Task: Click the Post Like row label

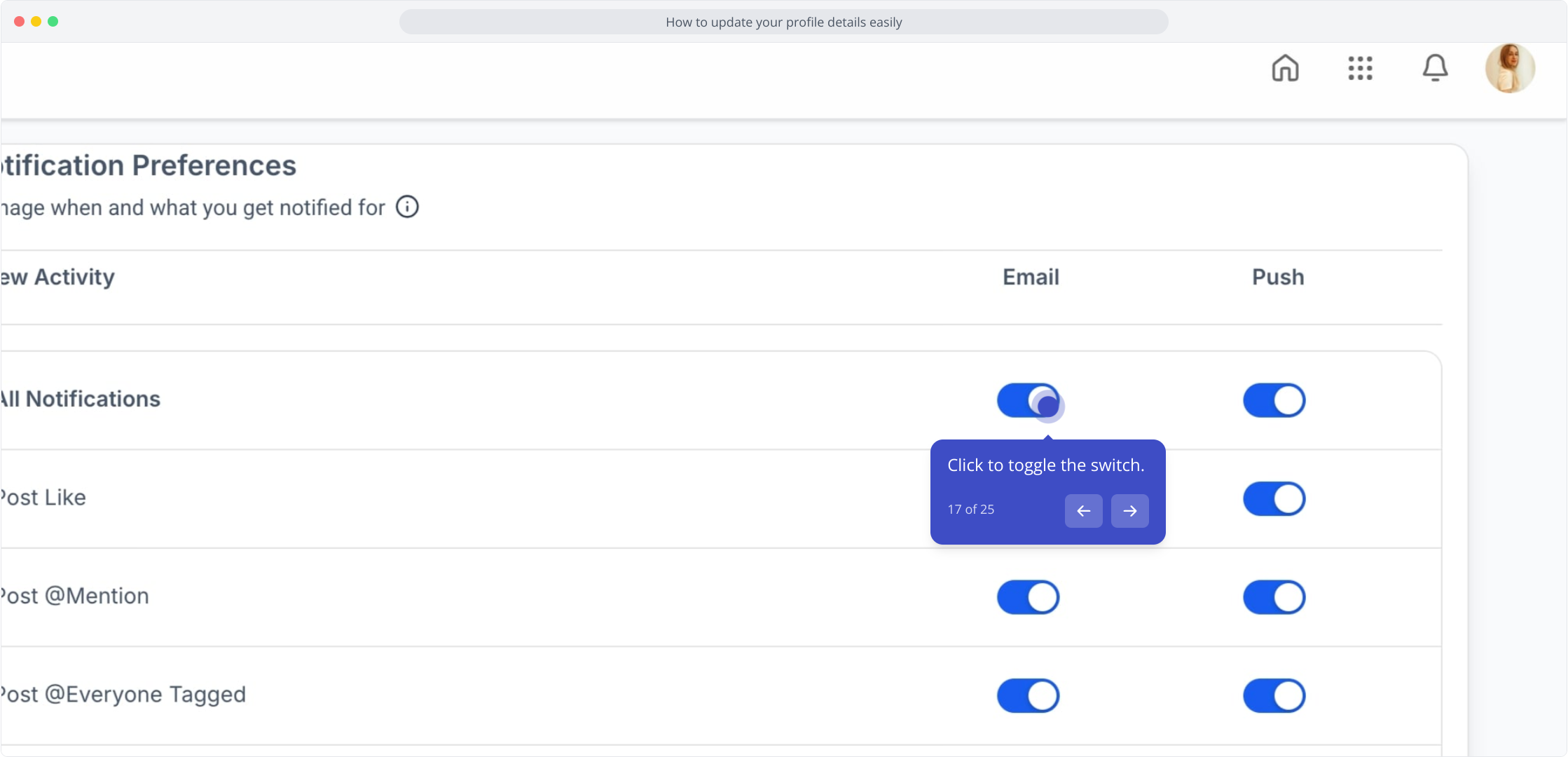Action: [x=43, y=498]
